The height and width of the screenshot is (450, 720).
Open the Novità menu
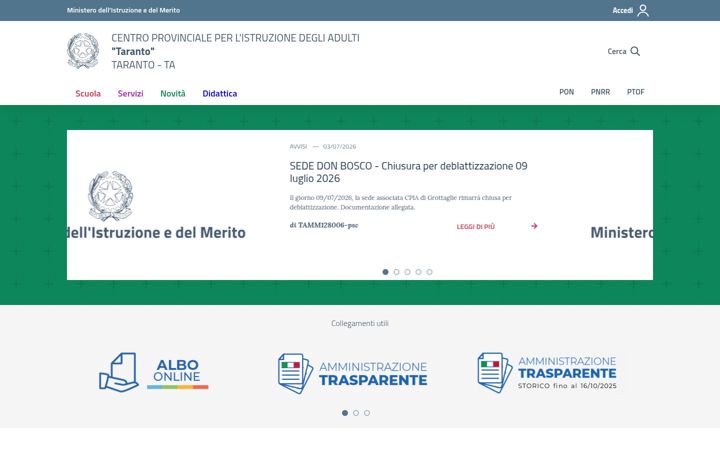[x=173, y=93]
